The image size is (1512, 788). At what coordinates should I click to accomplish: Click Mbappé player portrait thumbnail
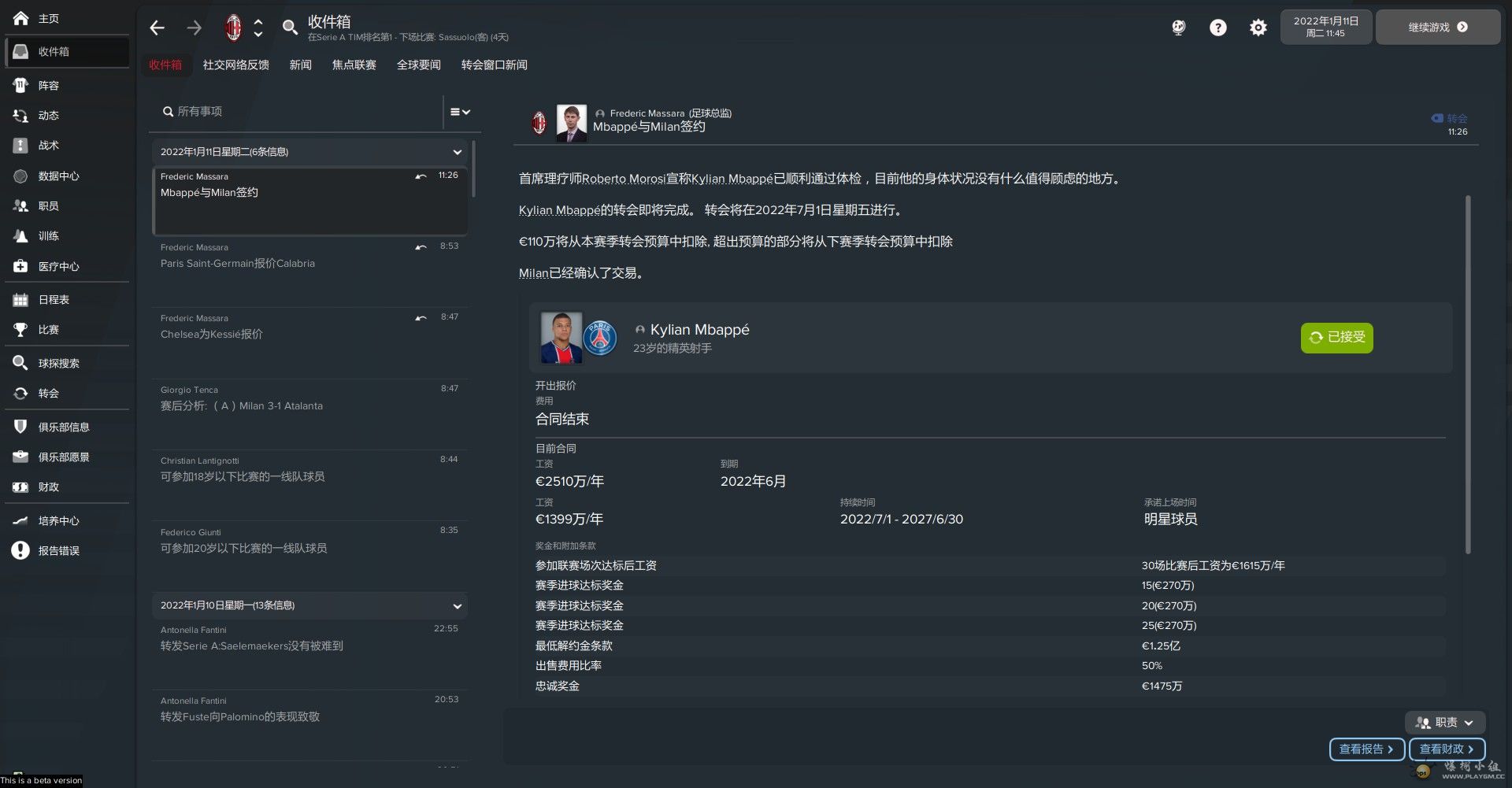click(561, 338)
